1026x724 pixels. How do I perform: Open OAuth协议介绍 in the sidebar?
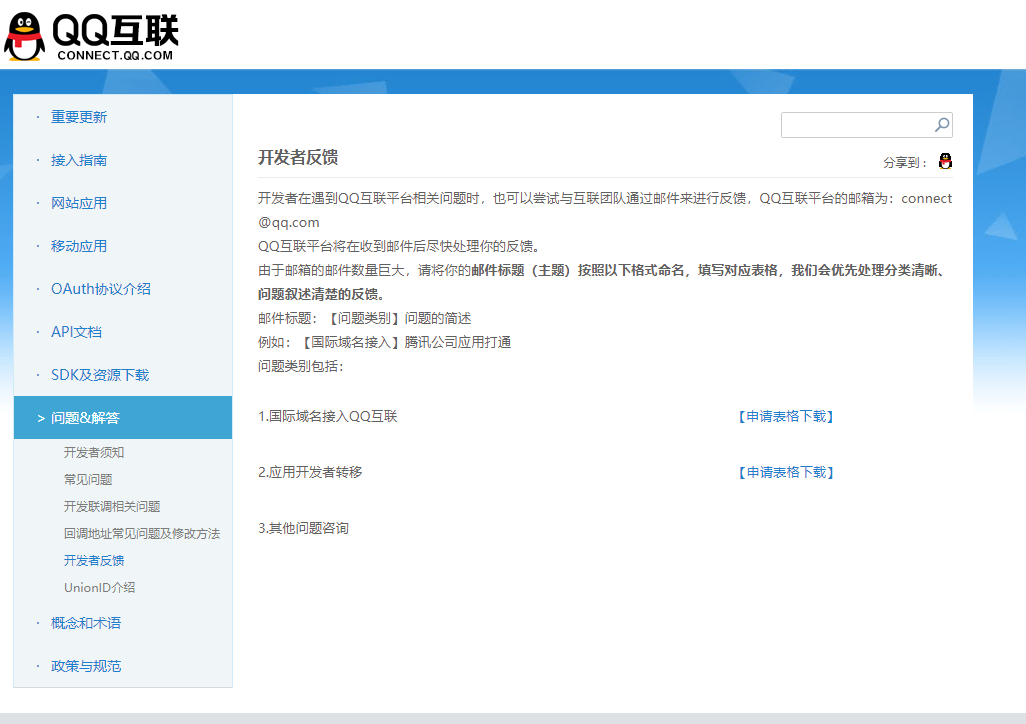101,289
